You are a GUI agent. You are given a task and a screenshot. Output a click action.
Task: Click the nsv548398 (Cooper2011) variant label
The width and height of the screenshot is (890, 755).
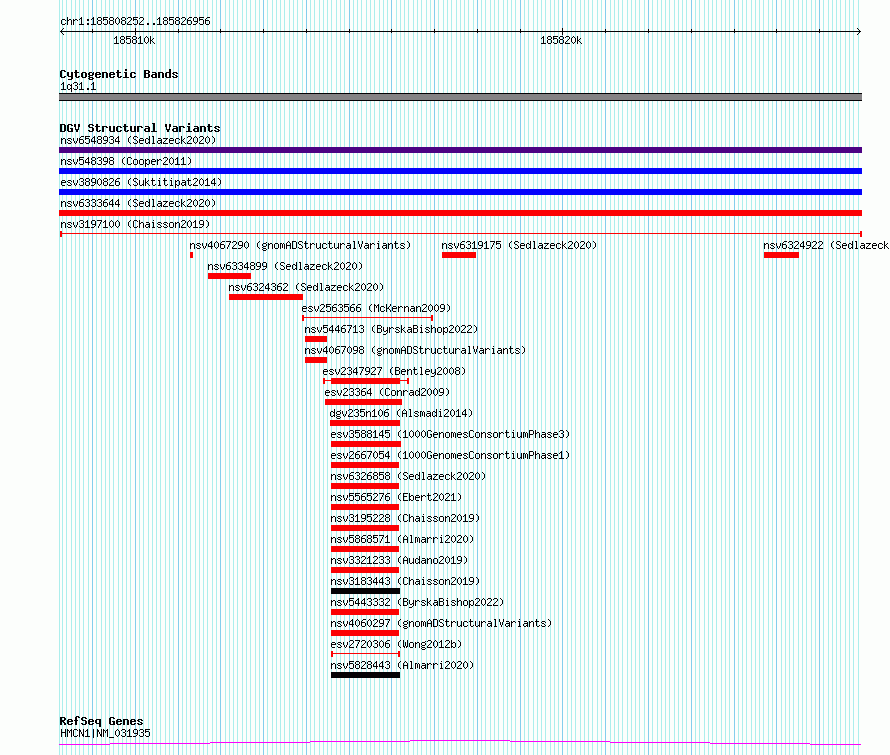pyautogui.click(x=126, y=161)
